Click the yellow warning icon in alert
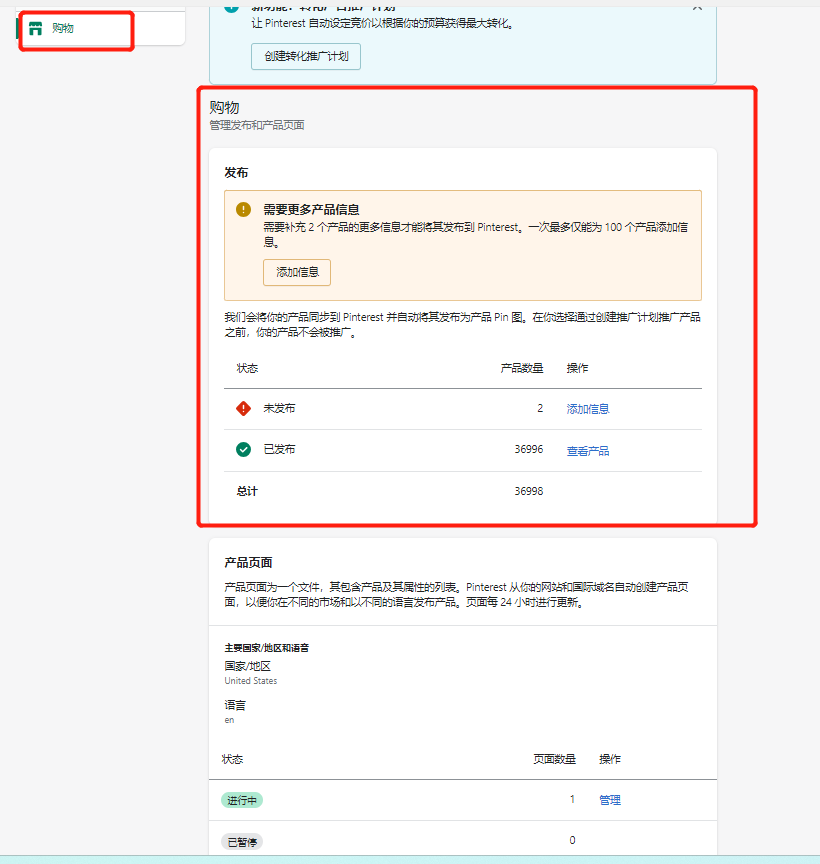This screenshot has height=864, width=820. [243, 209]
